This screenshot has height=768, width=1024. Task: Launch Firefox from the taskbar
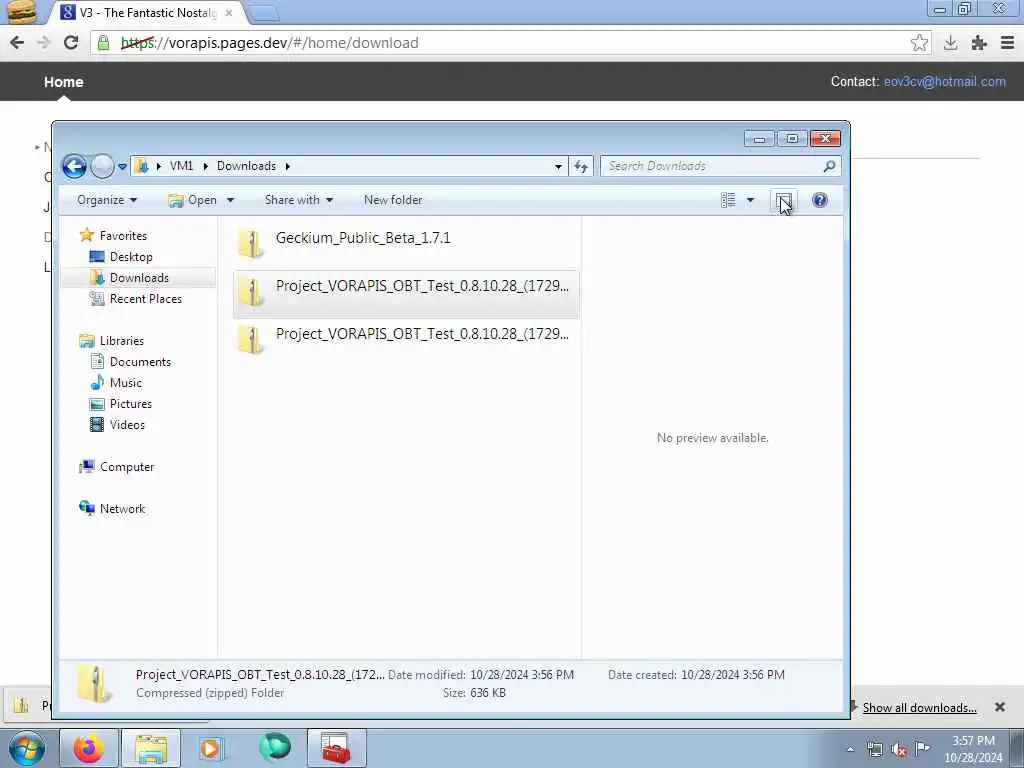88,748
